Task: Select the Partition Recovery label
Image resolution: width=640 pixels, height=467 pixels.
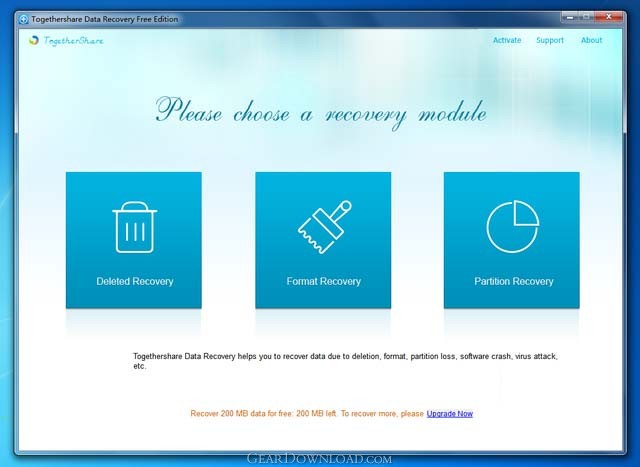Action: [513, 281]
